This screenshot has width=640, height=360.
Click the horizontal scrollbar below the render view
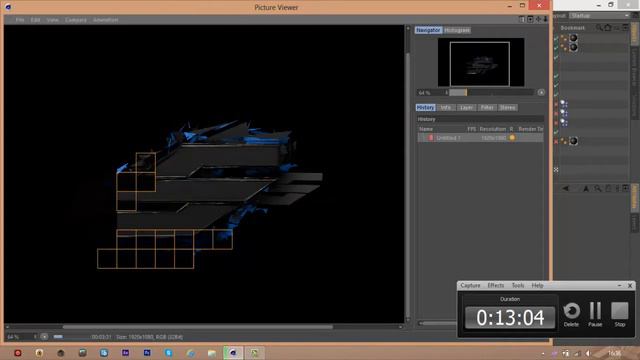(198, 327)
